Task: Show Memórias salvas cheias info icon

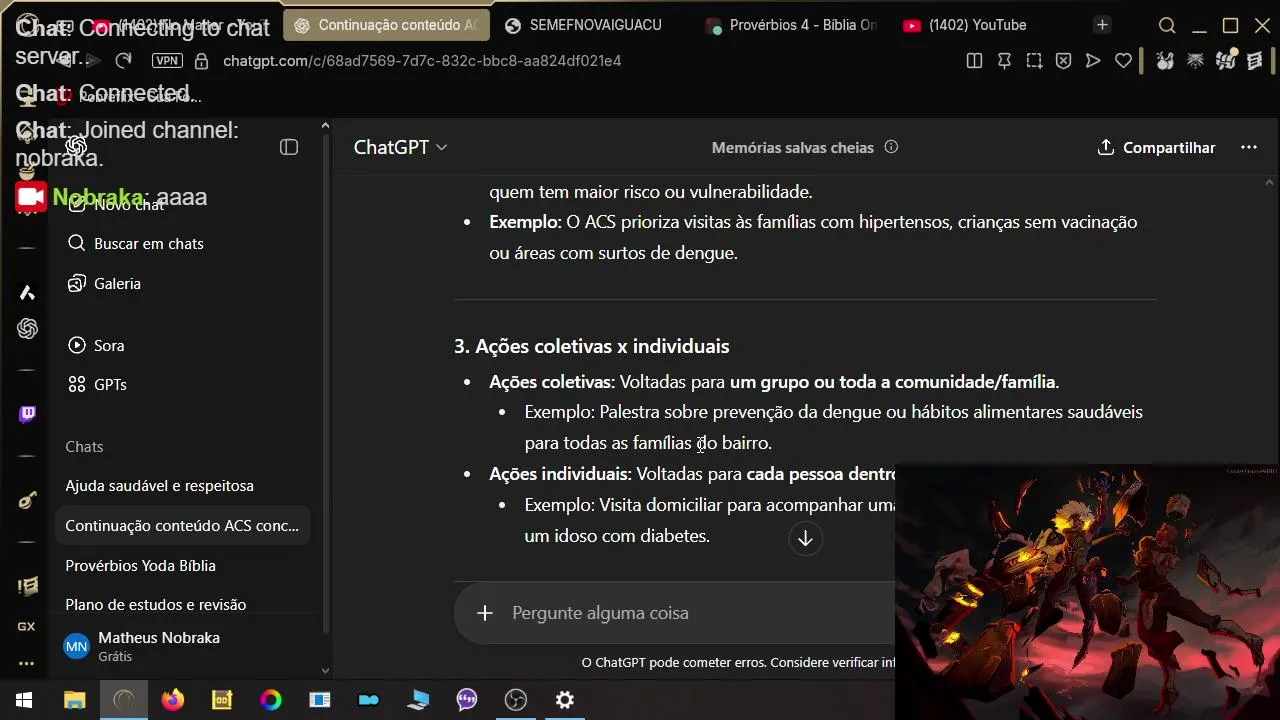Action: point(891,147)
